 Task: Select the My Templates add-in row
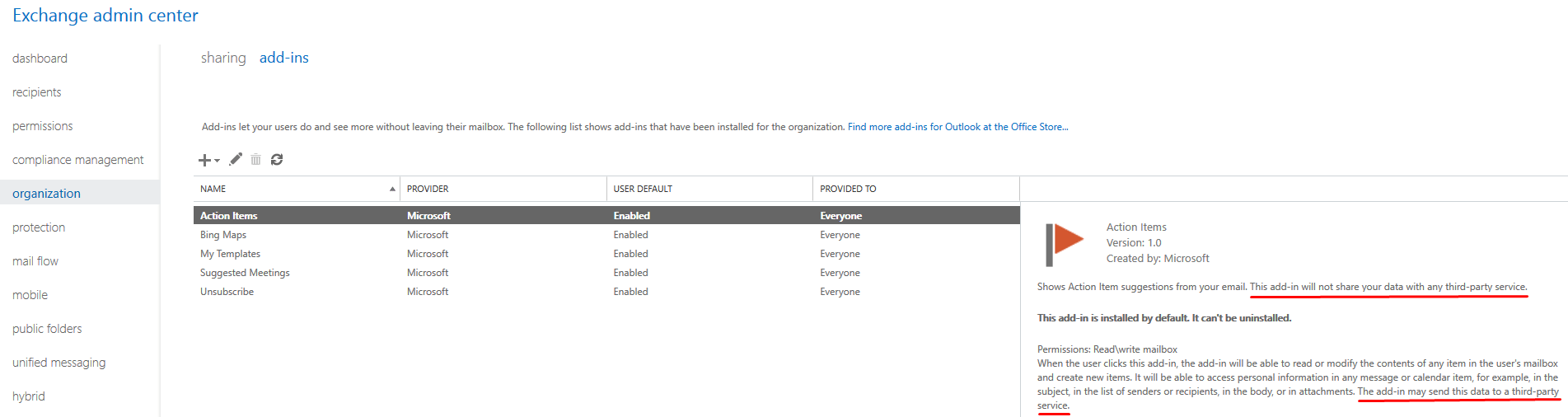click(x=606, y=254)
